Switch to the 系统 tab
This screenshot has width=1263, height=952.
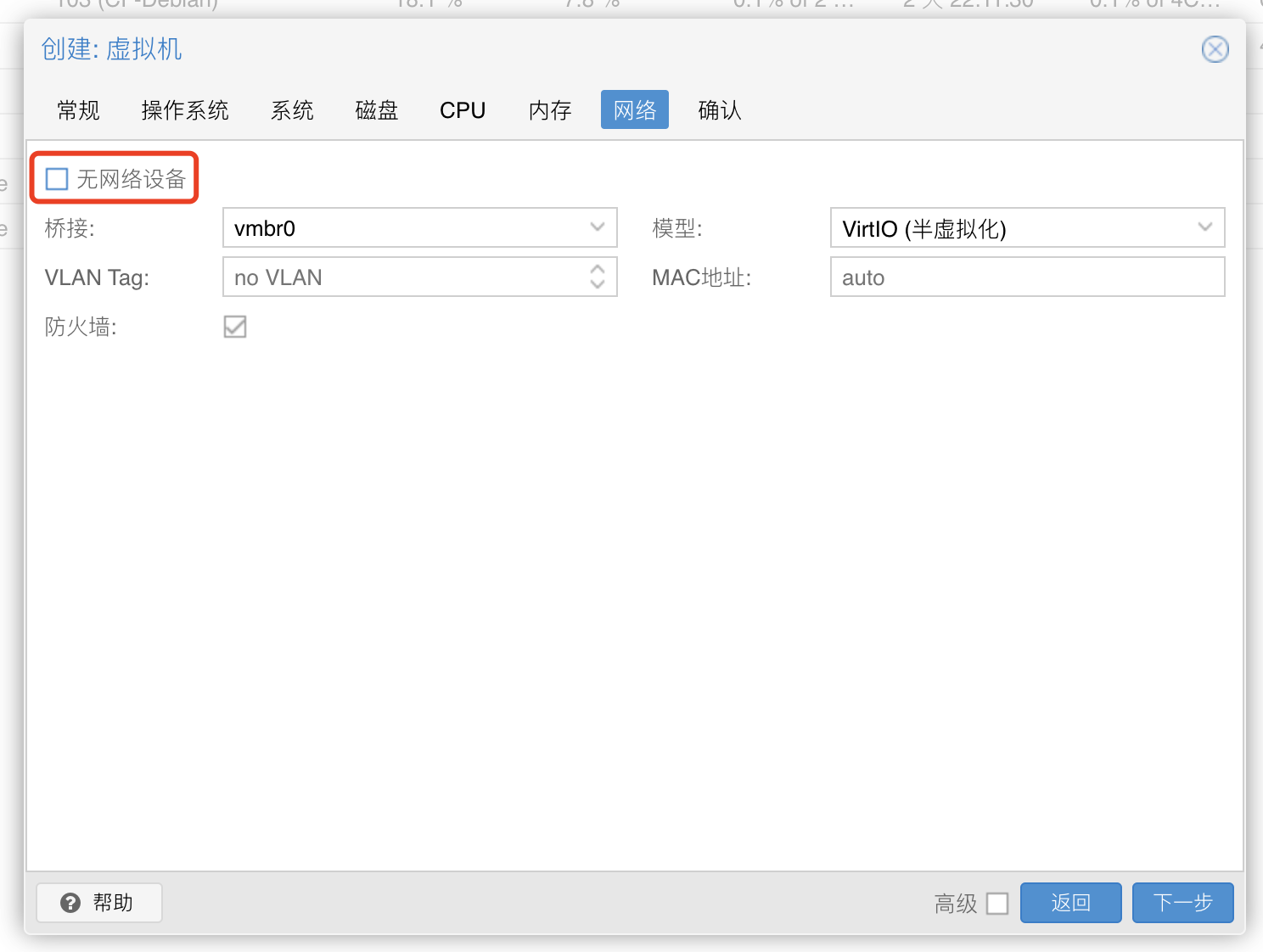point(292,110)
